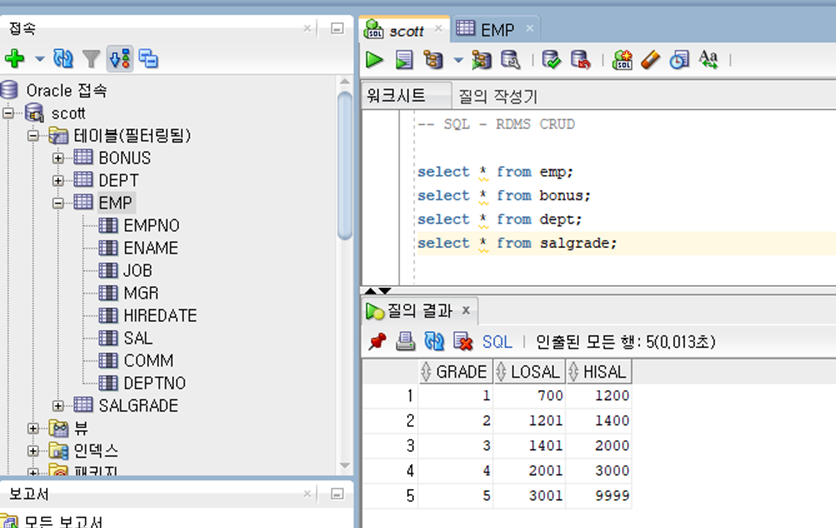Select the ENAME column

151,248
